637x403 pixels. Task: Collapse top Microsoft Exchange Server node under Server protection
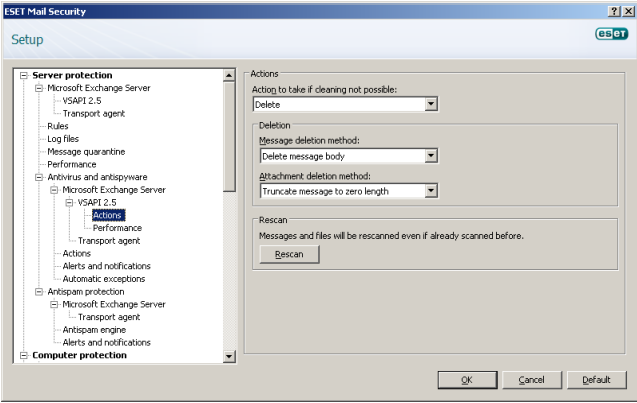point(39,88)
